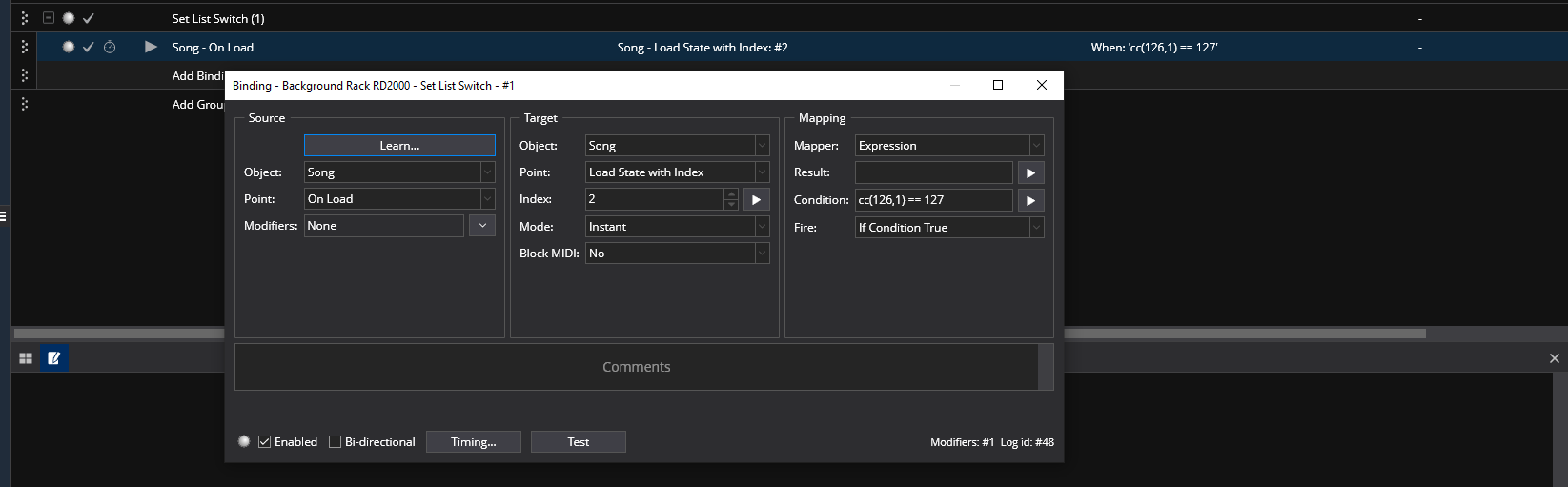
Task: Toggle checkmark on Set List Switch row
Action: pyautogui.click(x=89, y=18)
